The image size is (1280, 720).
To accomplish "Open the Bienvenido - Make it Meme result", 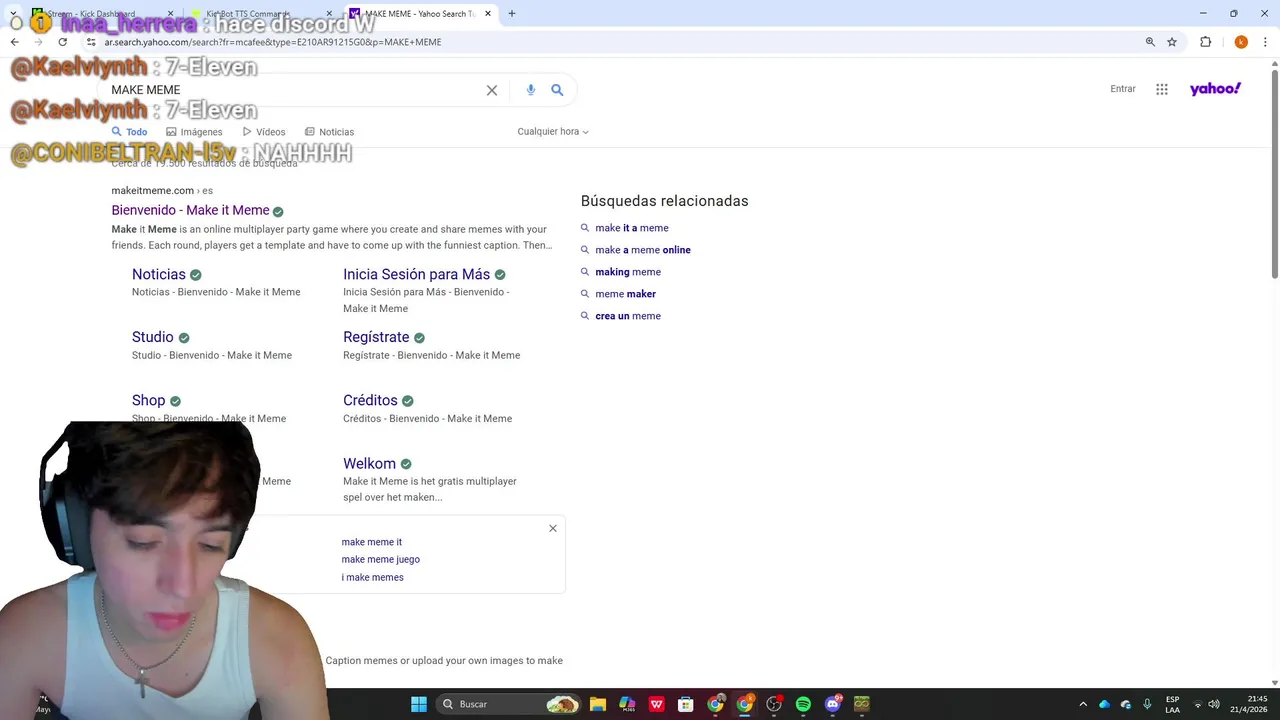I will 190,210.
